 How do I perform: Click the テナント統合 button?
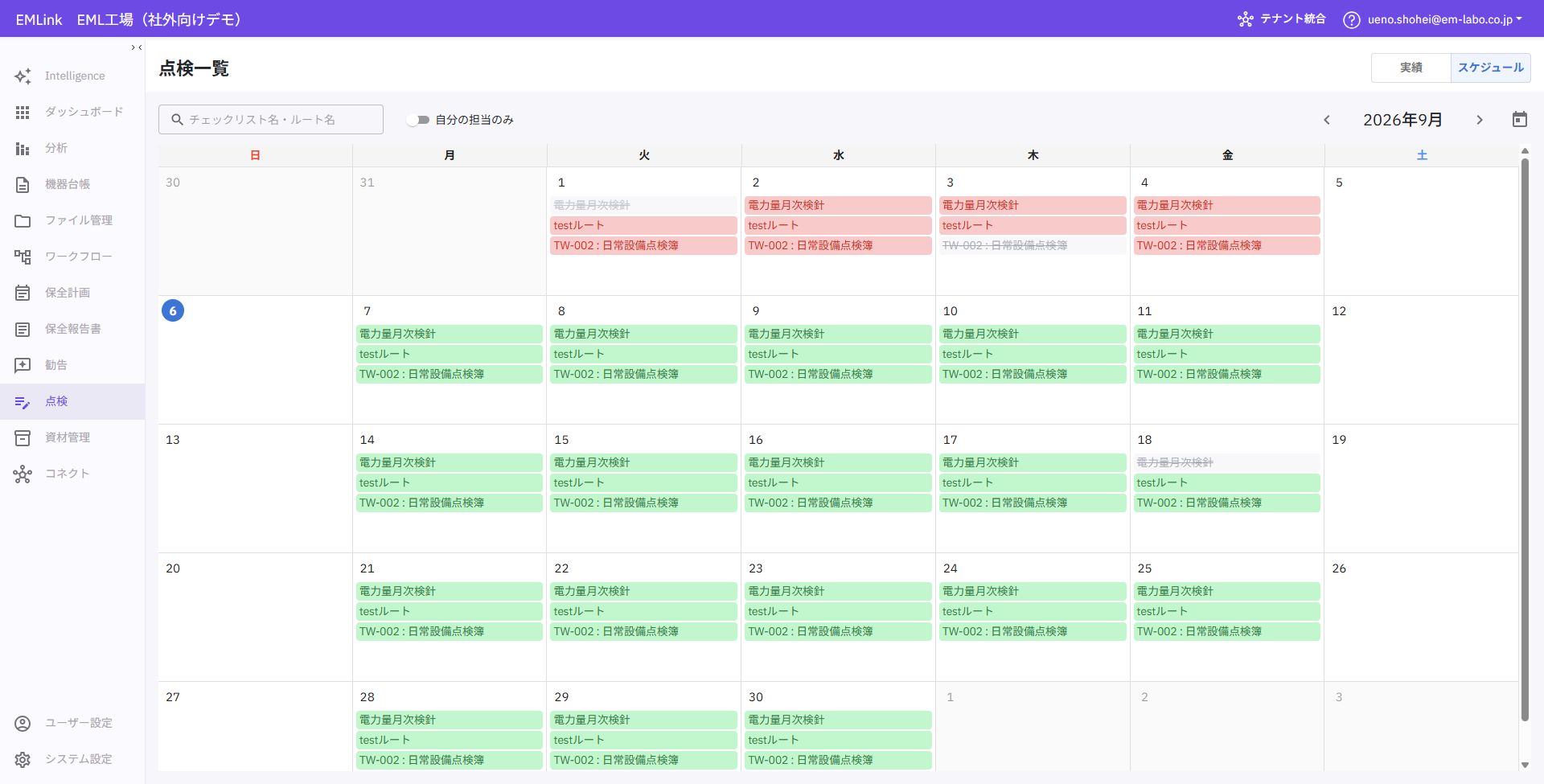pyautogui.click(x=1282, y=19)
